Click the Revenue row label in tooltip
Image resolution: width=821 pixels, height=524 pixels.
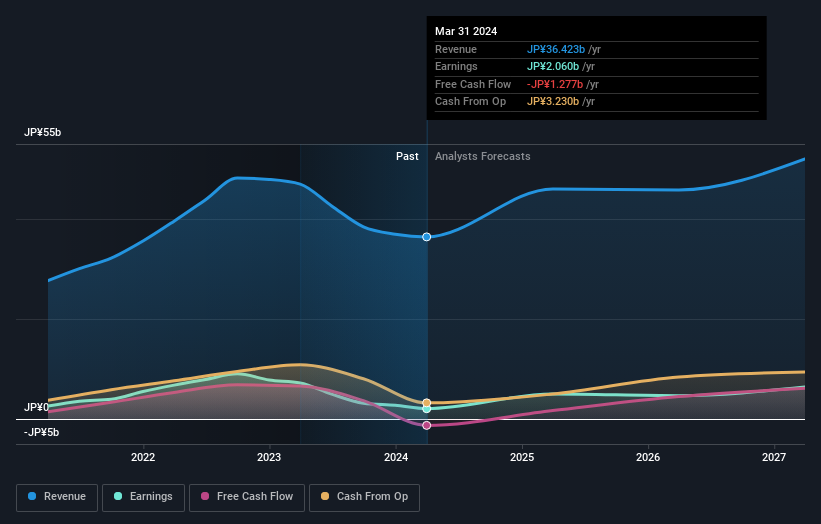click(456, 49)
